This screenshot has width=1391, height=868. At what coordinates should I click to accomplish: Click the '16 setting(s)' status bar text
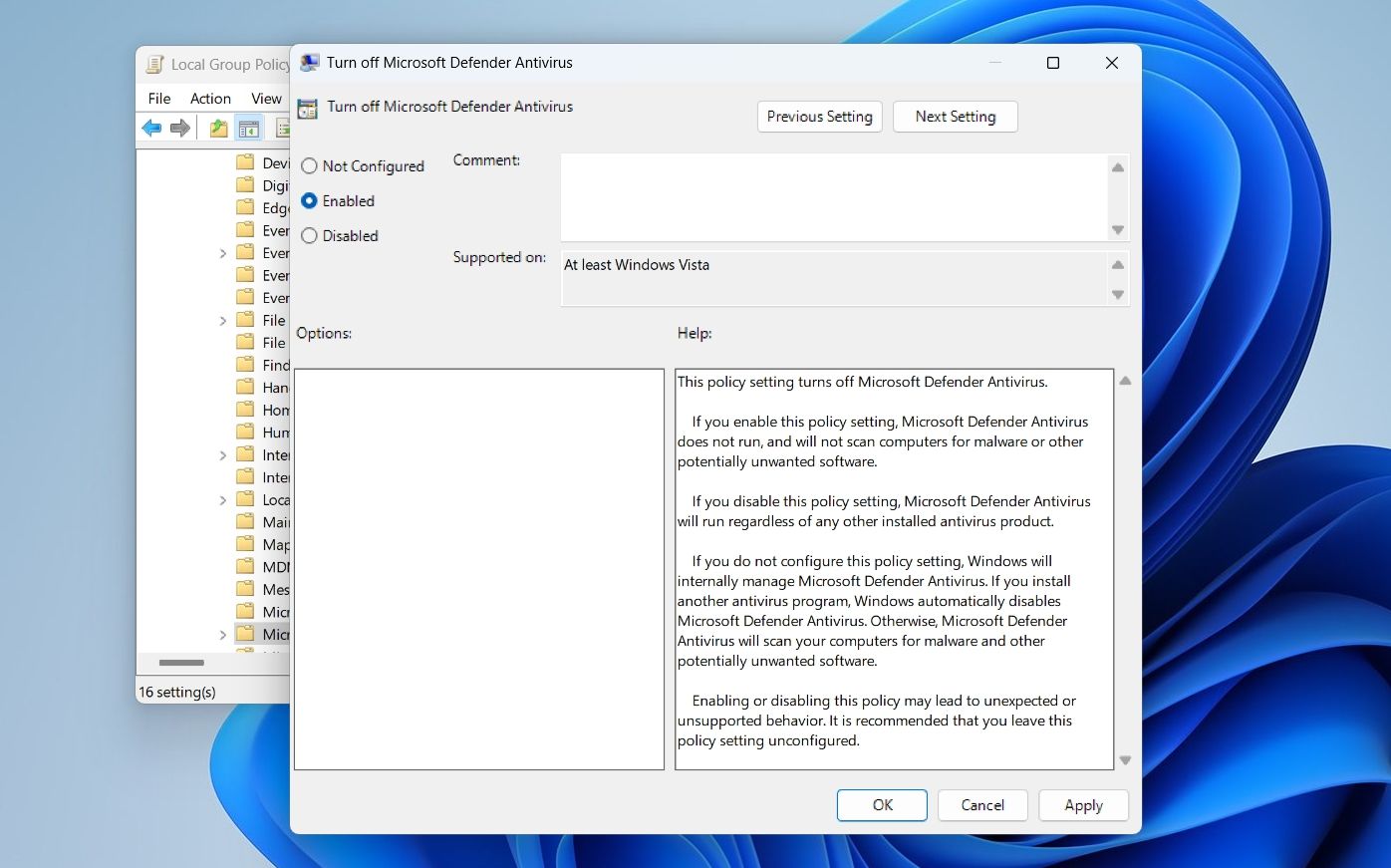click(177, 692)
